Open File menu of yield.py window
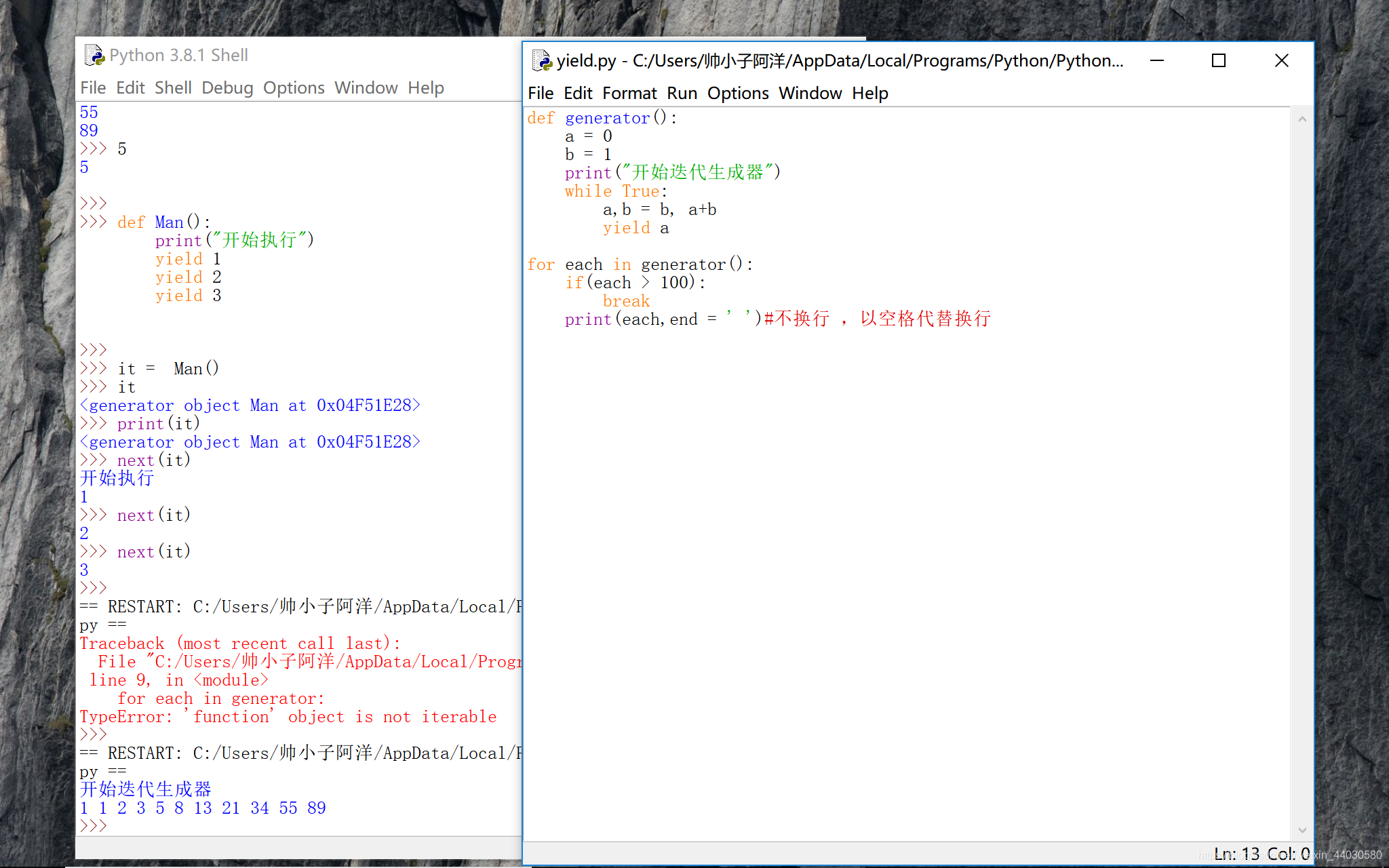The width and height of the screenshot is (1389, 868). pos(541,93)
